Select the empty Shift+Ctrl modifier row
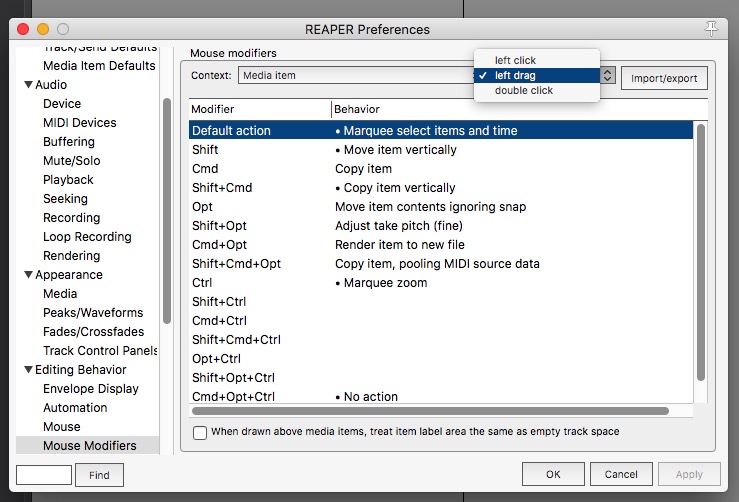Viewport: 739px width, 502px height. [x=441, y=302]
